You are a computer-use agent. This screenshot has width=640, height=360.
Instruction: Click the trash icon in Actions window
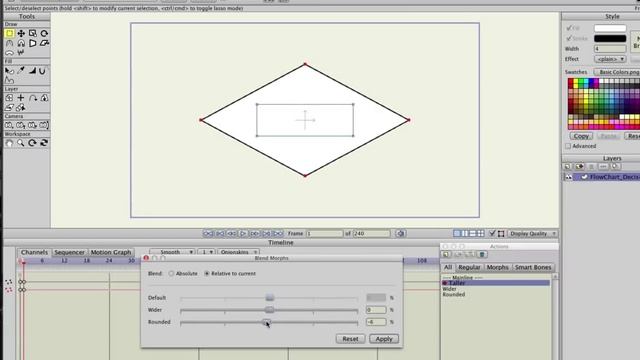(x=482, y=255)
